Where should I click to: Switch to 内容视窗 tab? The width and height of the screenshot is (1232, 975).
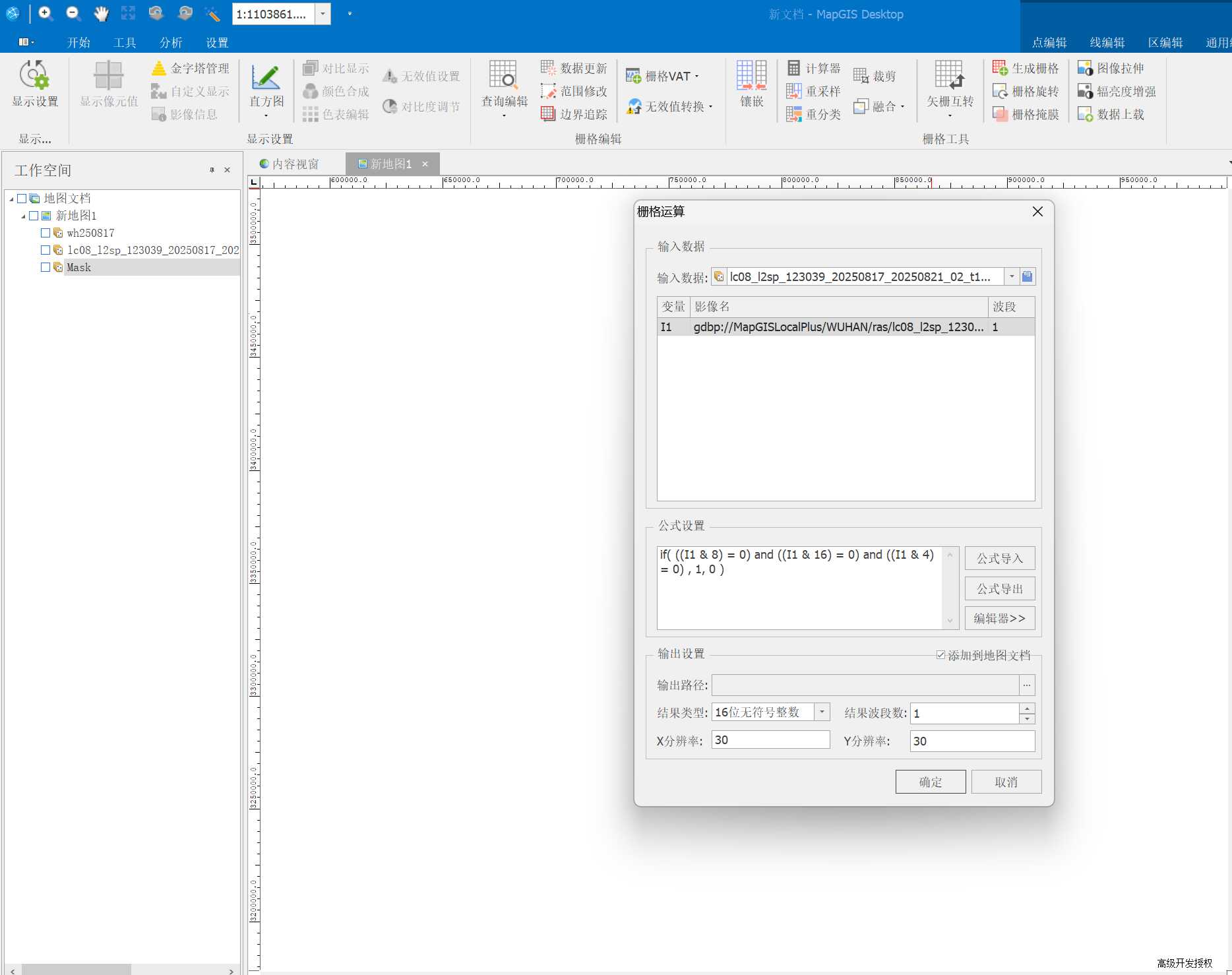290,164
